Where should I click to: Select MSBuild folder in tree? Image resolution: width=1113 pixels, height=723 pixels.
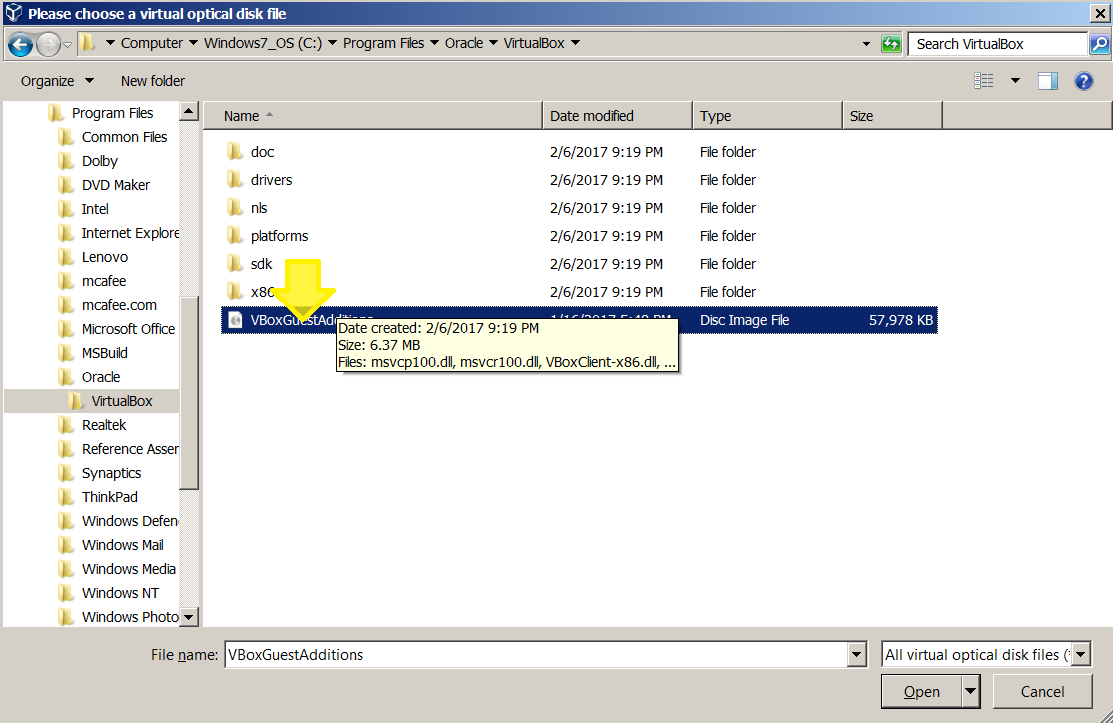(104, 353)
